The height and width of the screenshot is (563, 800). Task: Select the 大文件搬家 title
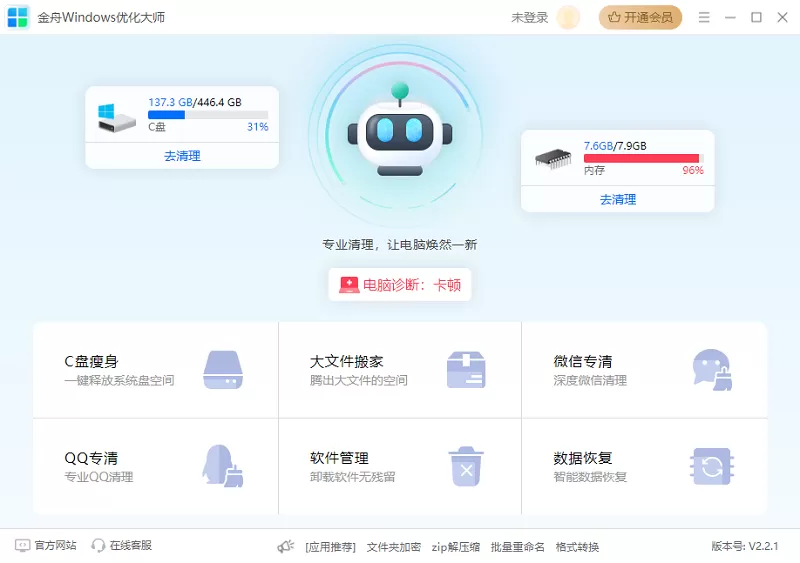click(346, 361)
